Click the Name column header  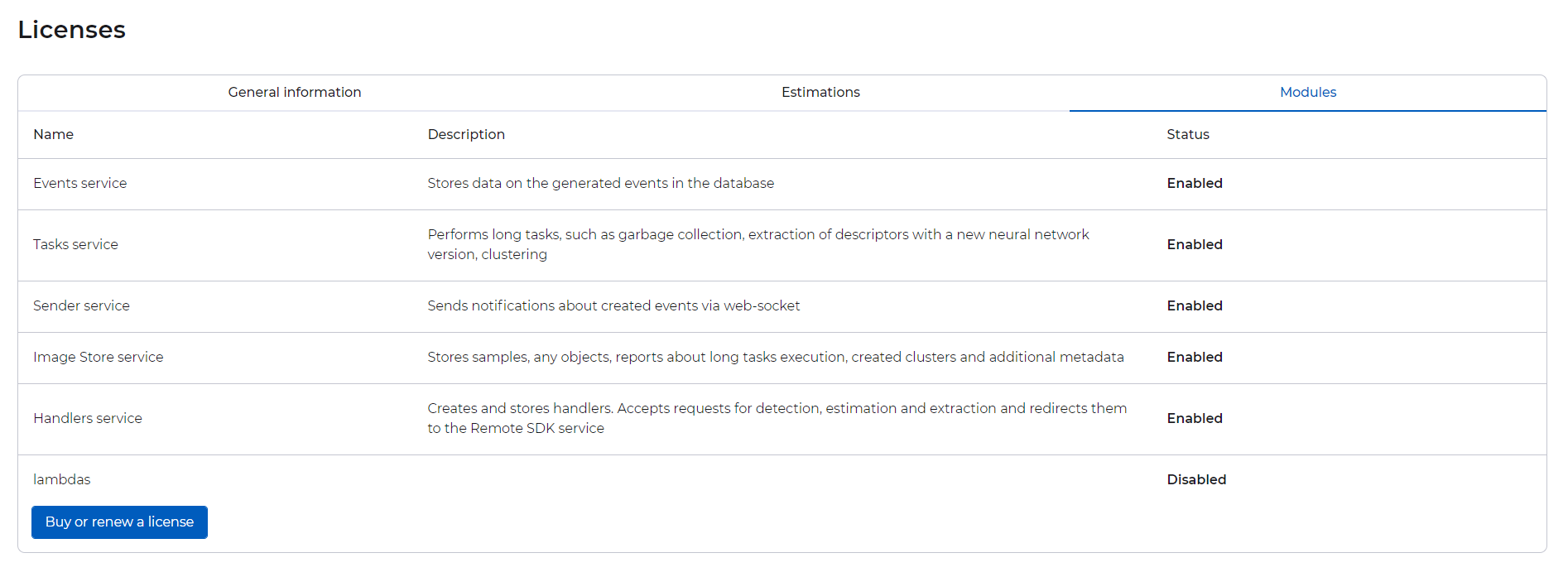point(54,135)
